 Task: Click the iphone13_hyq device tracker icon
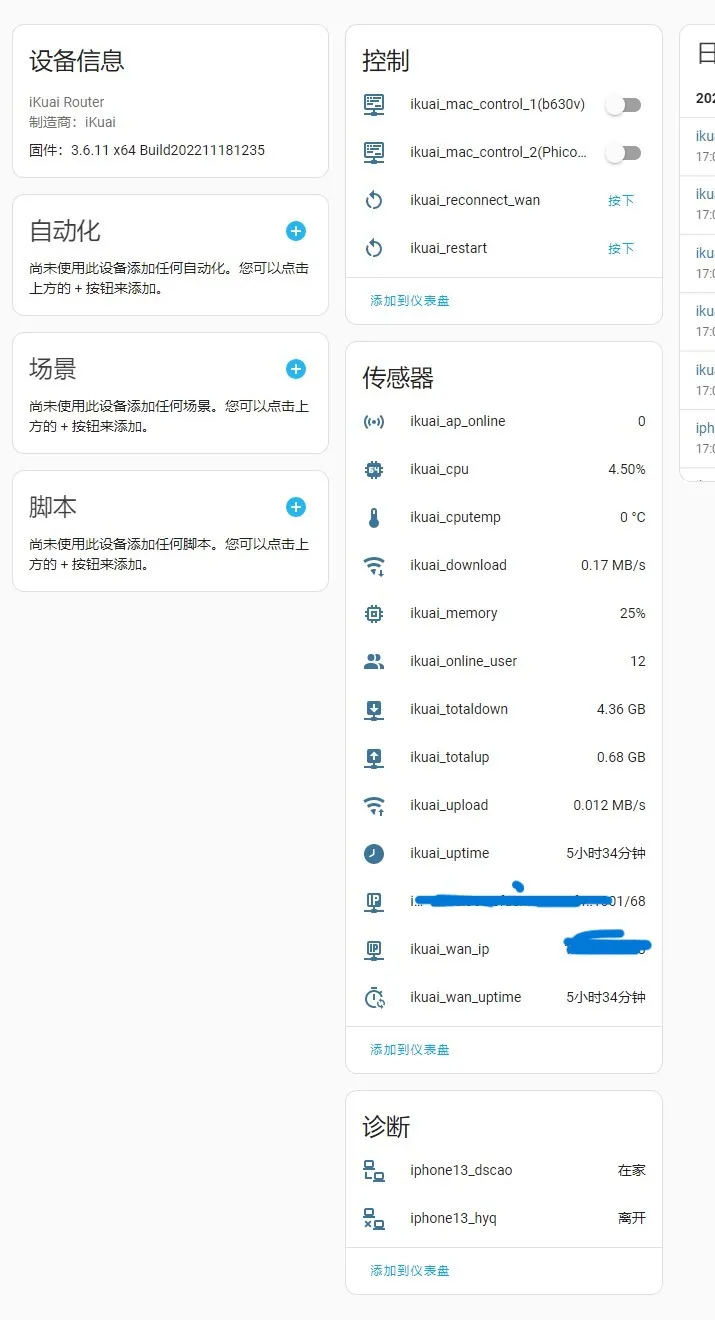point(374,1218)
